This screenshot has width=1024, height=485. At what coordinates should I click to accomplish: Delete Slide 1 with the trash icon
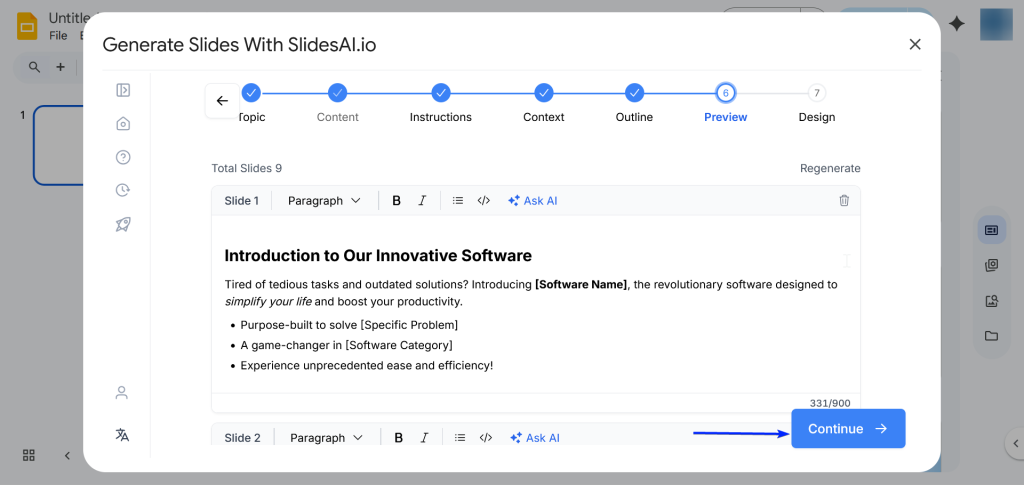tap(844, 201)
